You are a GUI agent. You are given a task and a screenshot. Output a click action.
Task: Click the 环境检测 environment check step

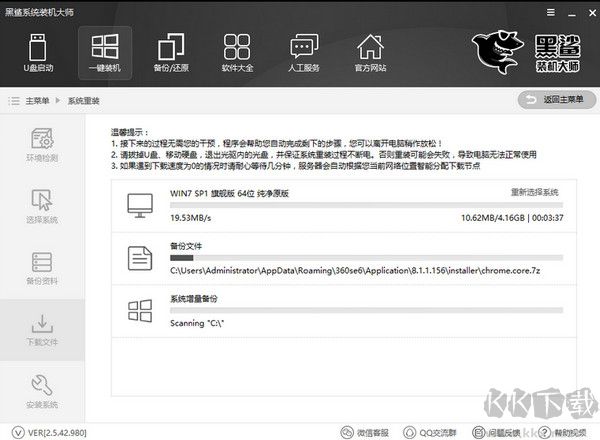(42, 146)
